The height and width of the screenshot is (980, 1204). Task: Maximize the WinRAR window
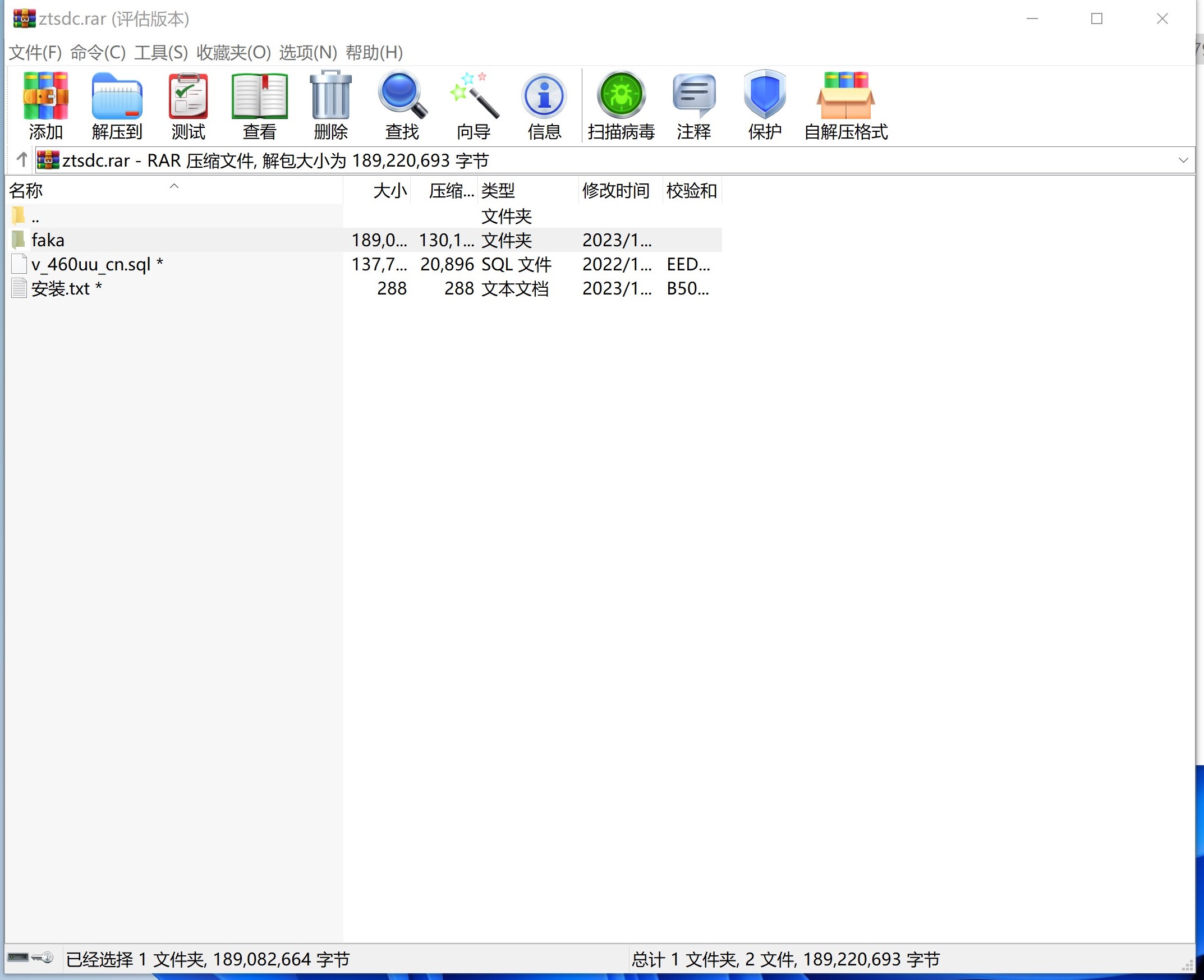click(x=1097, y=19)
